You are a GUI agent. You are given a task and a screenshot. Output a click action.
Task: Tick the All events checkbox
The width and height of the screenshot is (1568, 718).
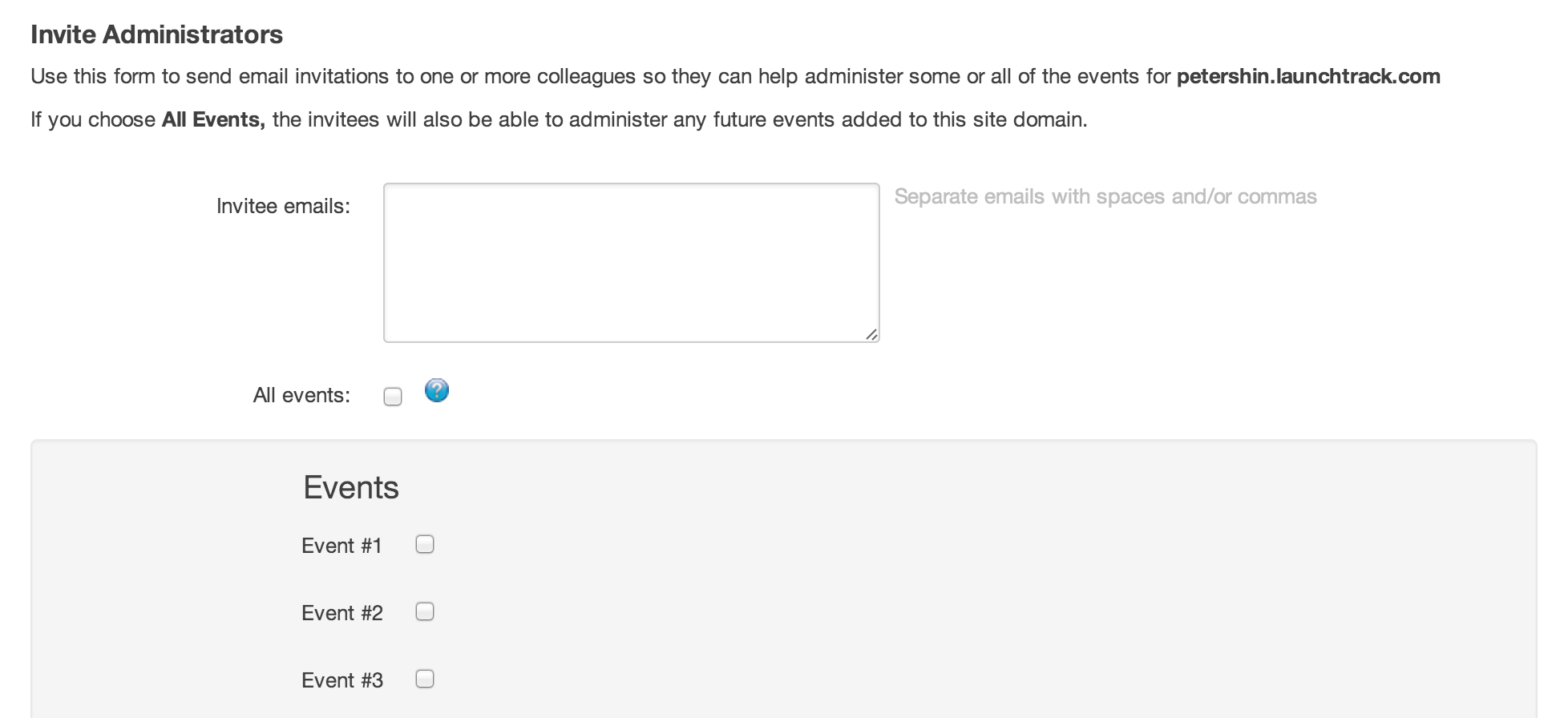pyautogui.click(x=393, y=397)
